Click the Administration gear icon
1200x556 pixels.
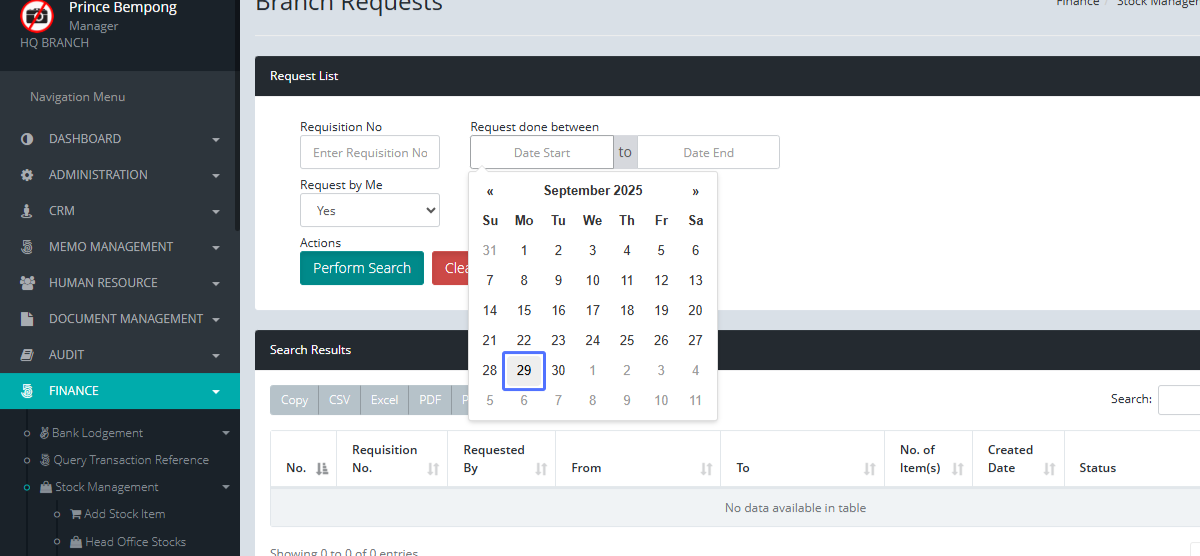click(x=27, y=175)
